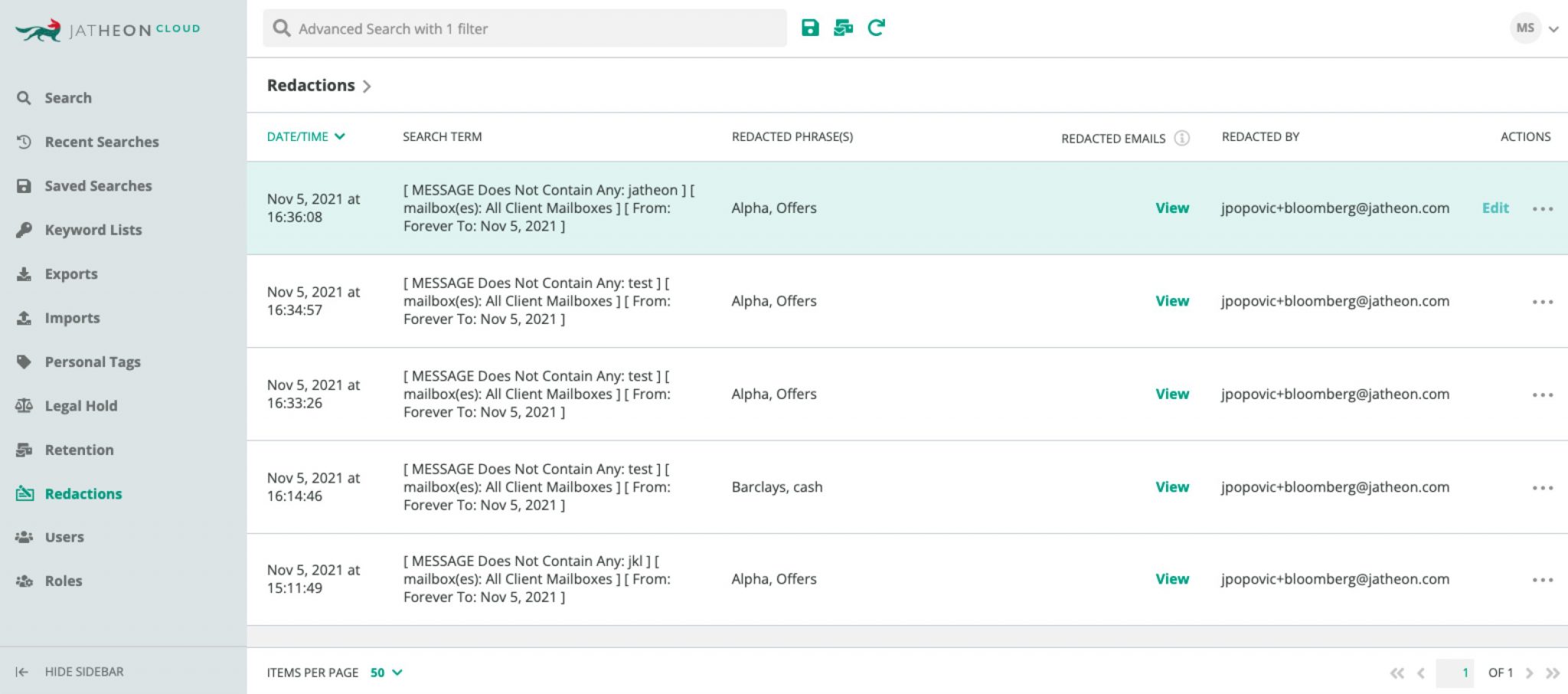The width and height of the screenshot is (1568, 694).
Task: View redacted emails for the 15:11:49 row
Action: (1172, 579)
